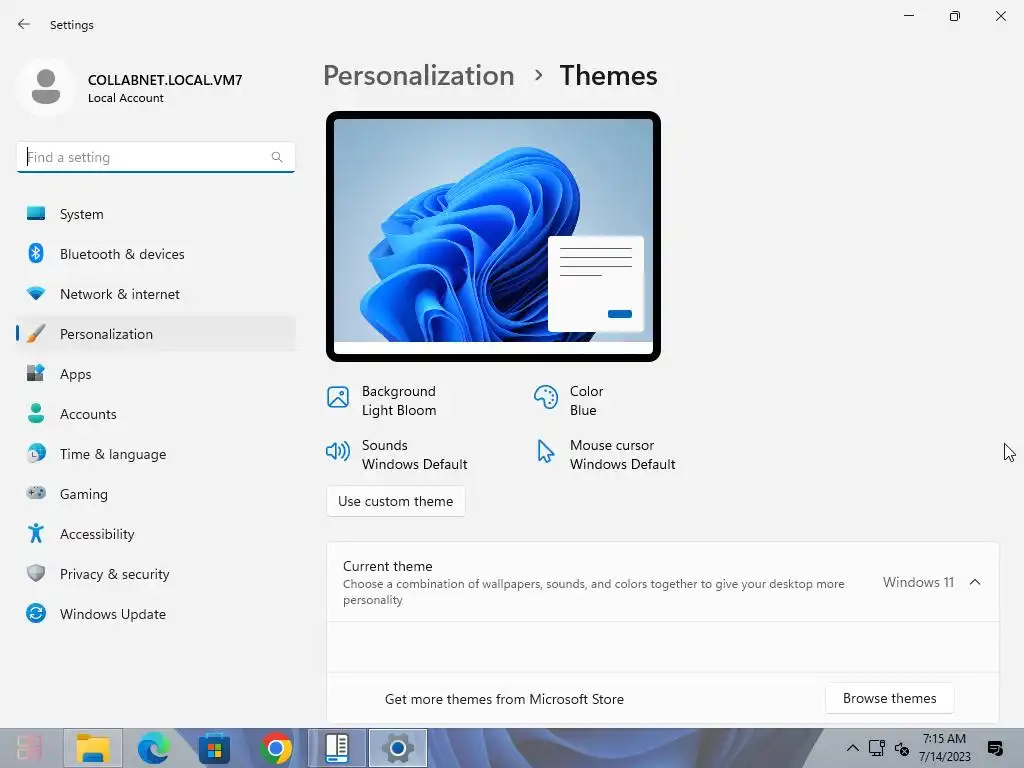Open the taskbar clock and date
1024x768 pixels.
944,748
